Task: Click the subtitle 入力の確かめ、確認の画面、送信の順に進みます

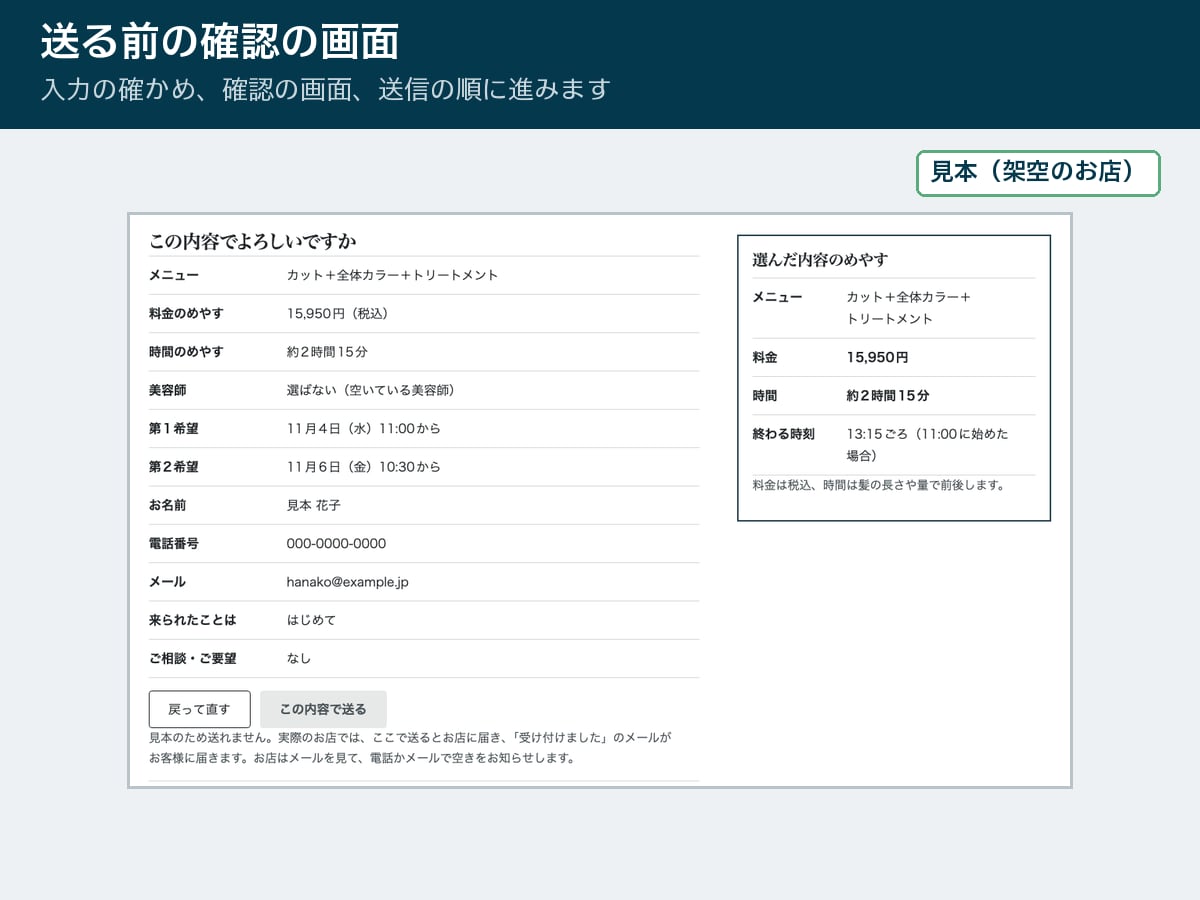Action: [x=325, y=89]
